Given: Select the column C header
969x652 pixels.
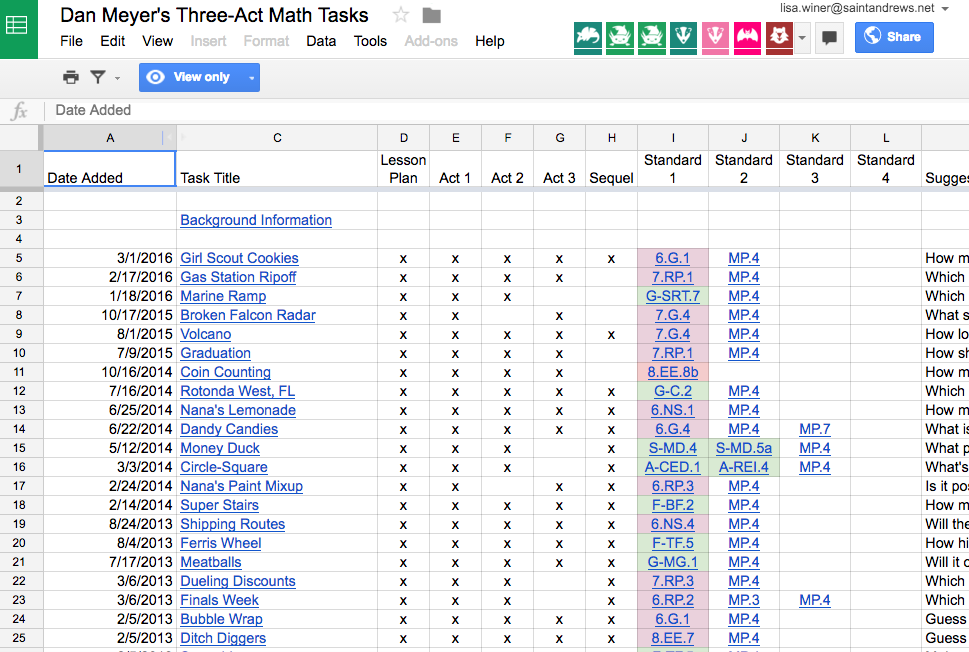Looking at the screenshot, I should (277, 138).
